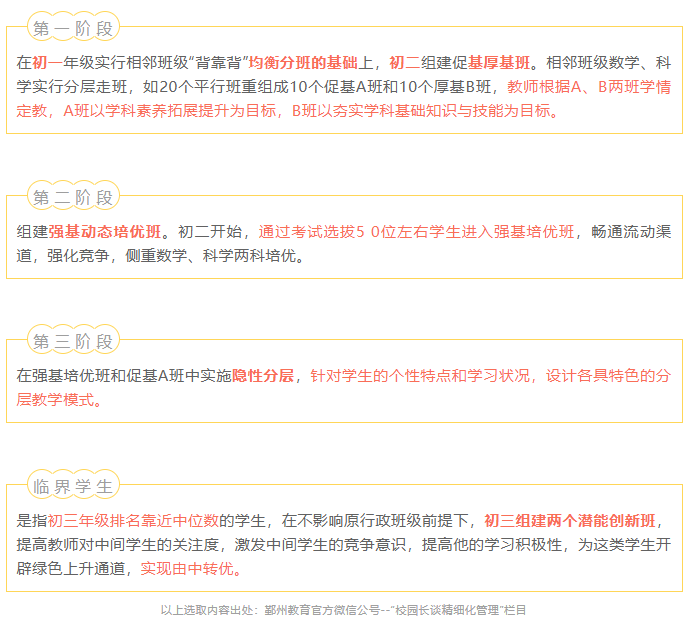Viewport: 687px width, 627px height.
Task: Click red text 初三年级排名靠近中位数
Action: tap(133, 520)
